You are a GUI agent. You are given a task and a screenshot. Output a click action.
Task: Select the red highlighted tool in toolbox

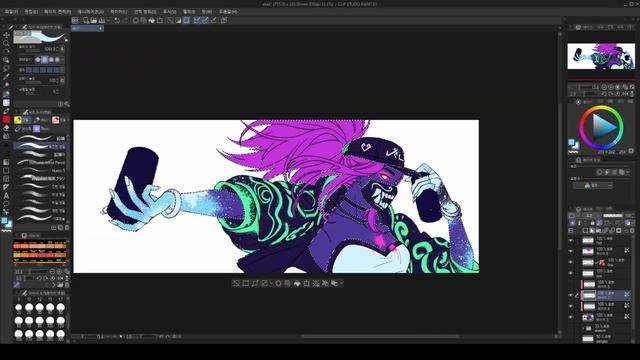[6, 119]
